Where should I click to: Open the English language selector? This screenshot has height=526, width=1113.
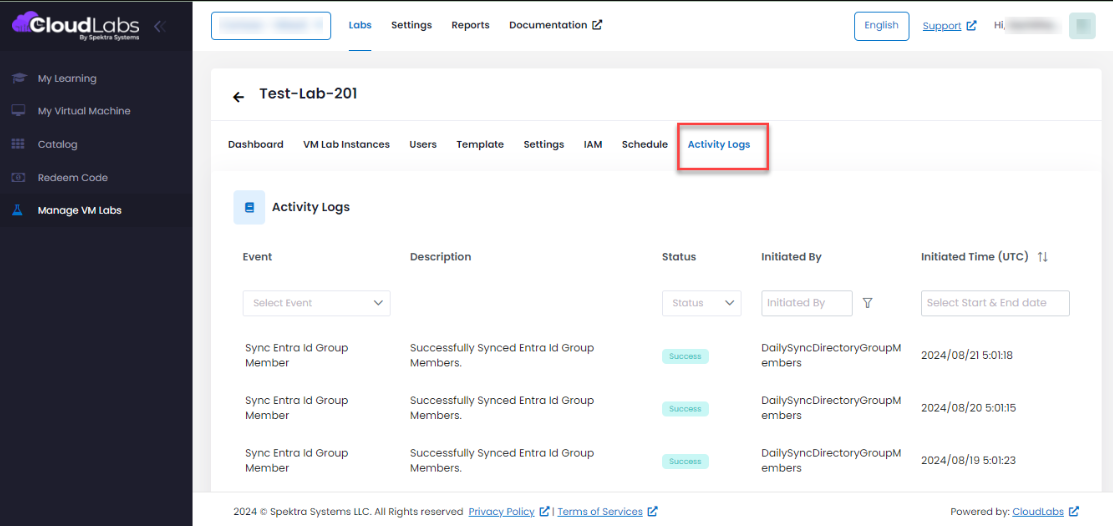click(x=881, y=26)
